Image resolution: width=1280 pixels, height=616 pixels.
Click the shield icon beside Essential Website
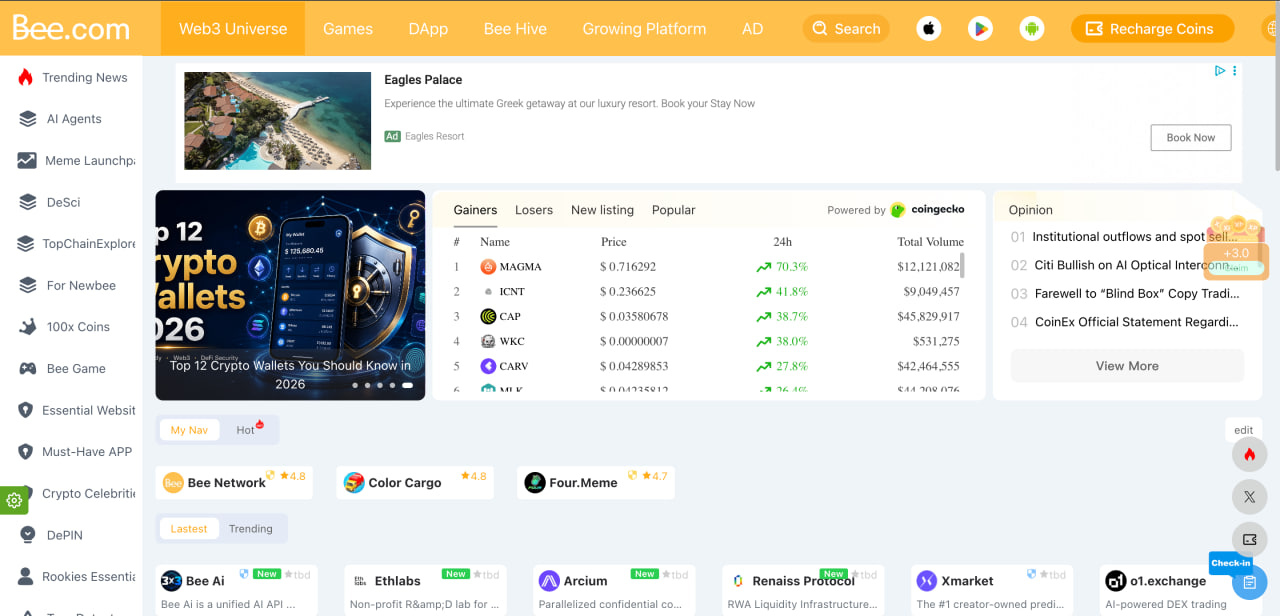pos(26,410)
